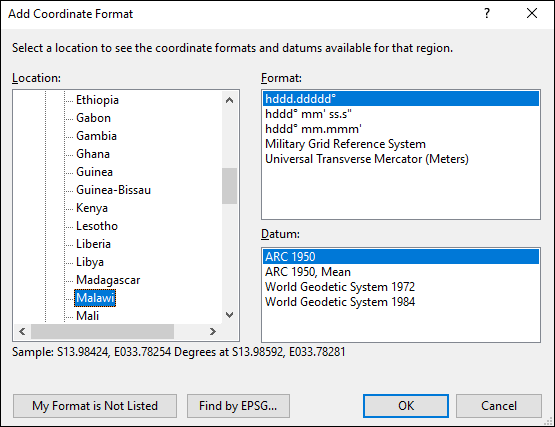This screenshot has width=555, height=427.
Task: Choose World Geodetic System 1984 datum
Action: coord(401,302)
